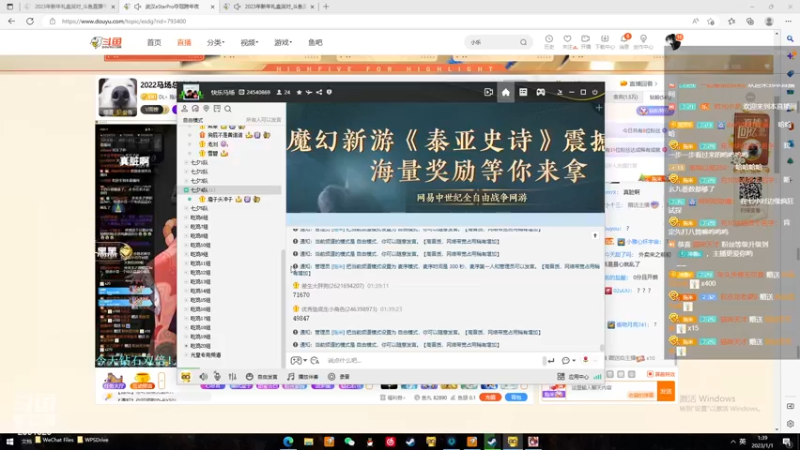Mute audio on second browser tab
Screen dimensions: 800x450
[138, 7]
